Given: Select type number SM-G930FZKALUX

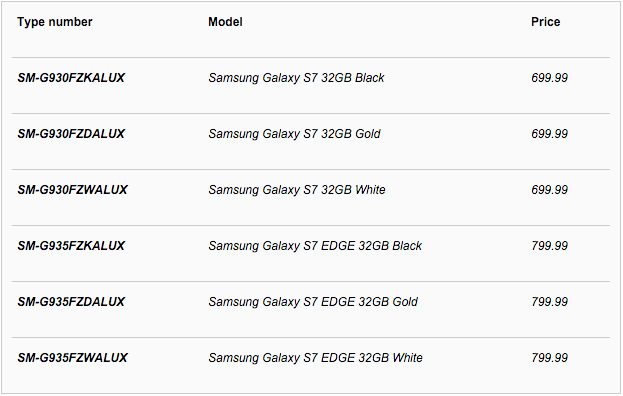Looking at the screenshot, I should click(71, 78).
